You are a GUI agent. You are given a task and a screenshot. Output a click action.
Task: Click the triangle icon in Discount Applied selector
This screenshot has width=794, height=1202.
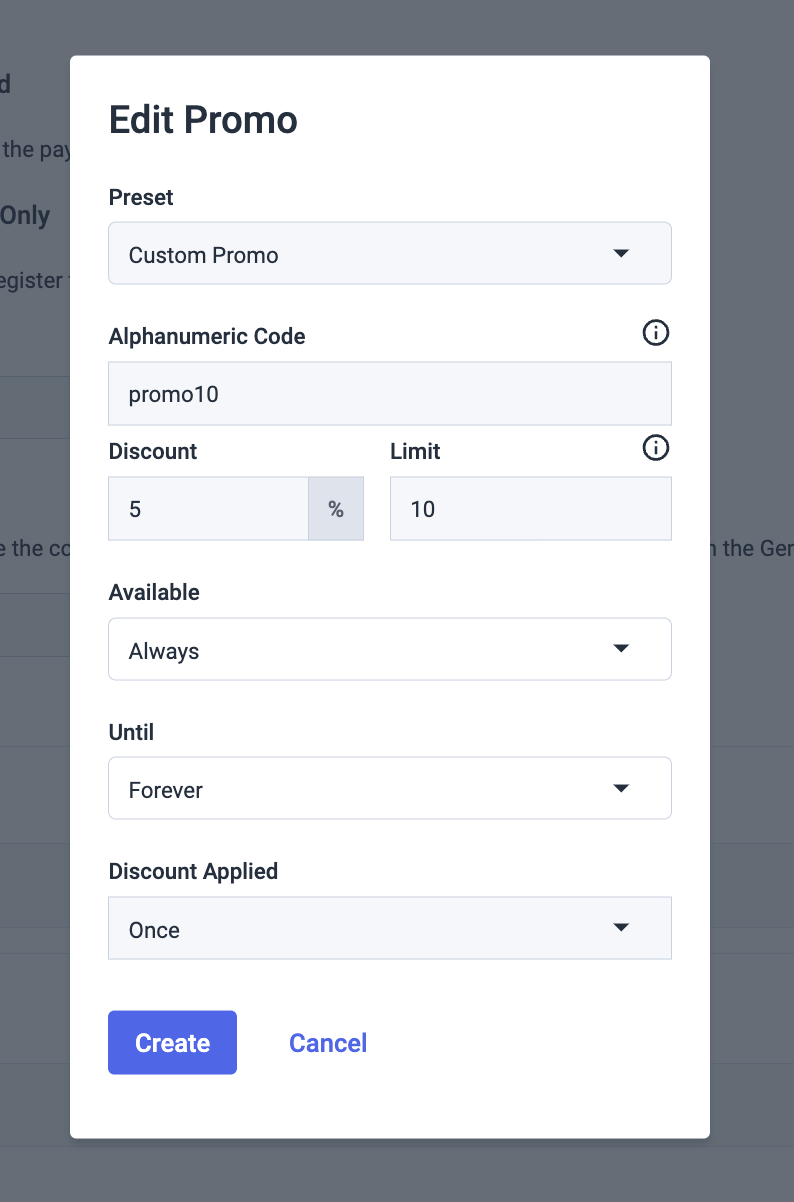621,928
